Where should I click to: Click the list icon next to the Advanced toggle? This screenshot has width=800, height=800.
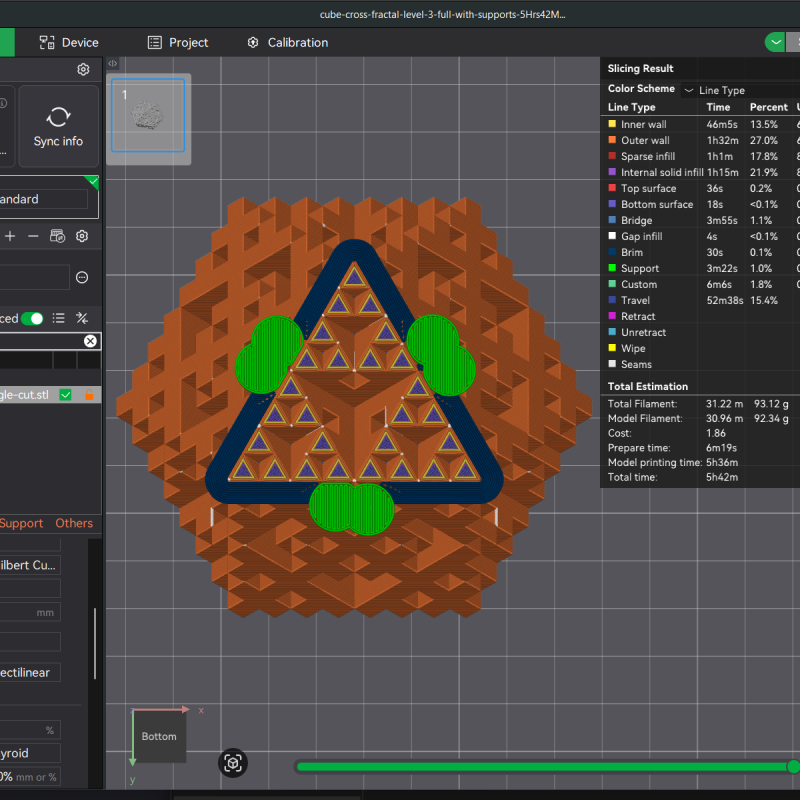(x=58, y=318)
